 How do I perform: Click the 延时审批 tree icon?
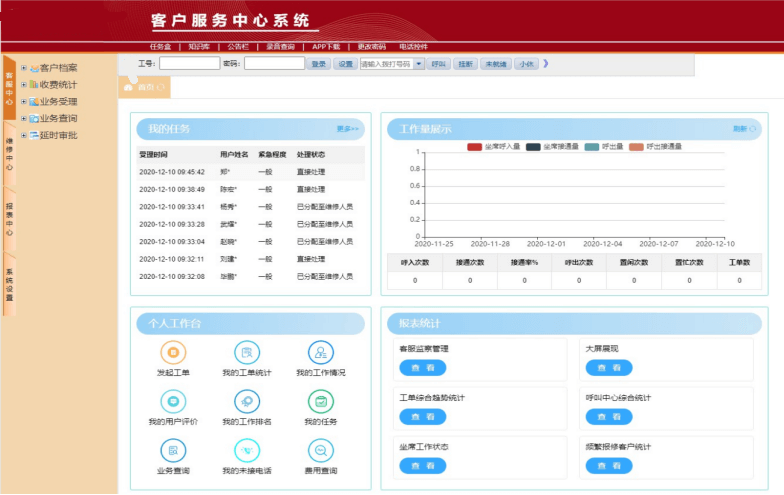(34, 135)
